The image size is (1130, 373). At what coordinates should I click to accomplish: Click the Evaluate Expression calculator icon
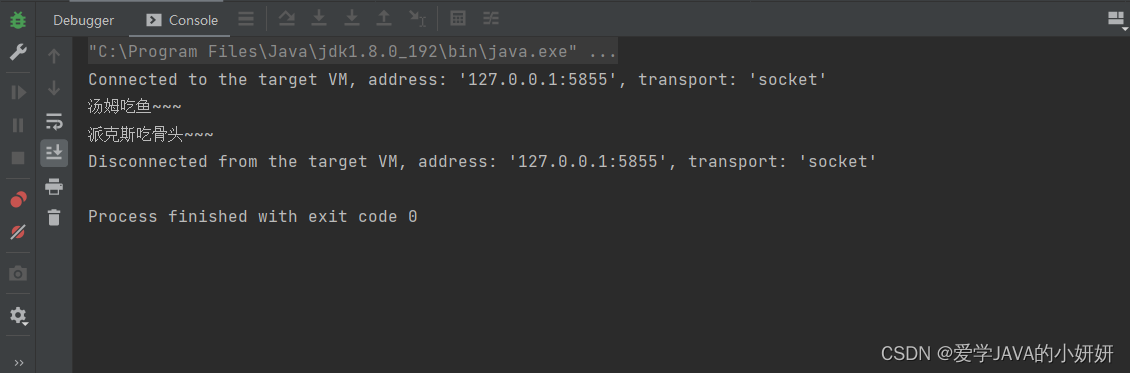(458, 19)
